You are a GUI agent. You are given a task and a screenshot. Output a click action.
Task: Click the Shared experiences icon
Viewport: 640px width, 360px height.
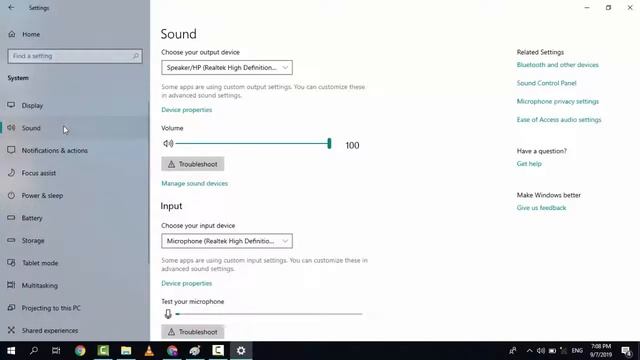[11, 330]
